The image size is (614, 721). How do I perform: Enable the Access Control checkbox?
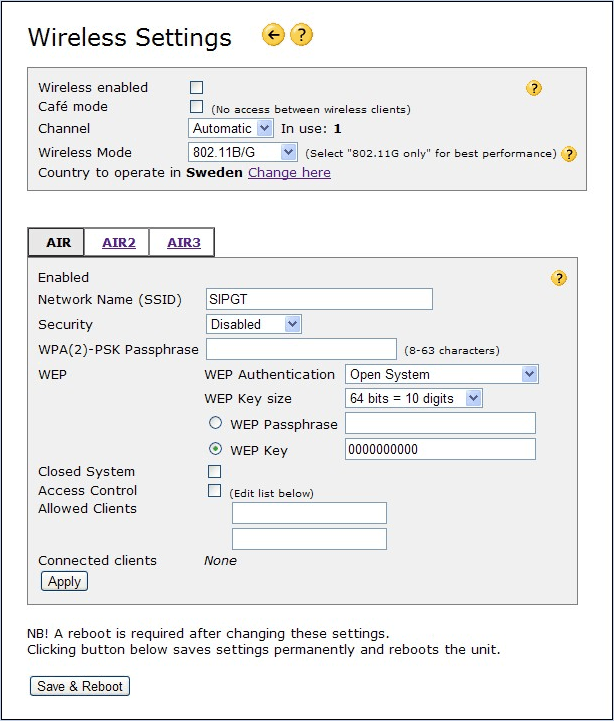214,490
